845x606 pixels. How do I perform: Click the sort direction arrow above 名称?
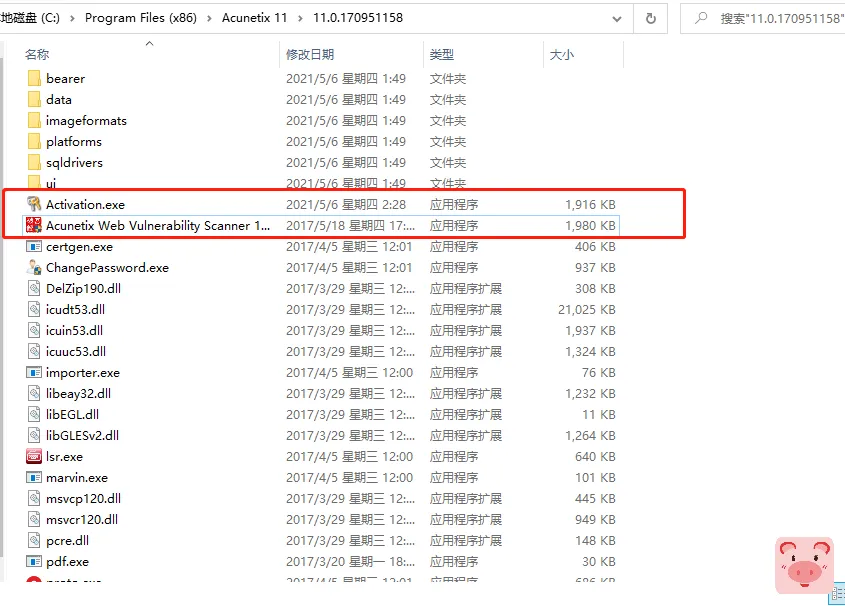click(150, 43)
